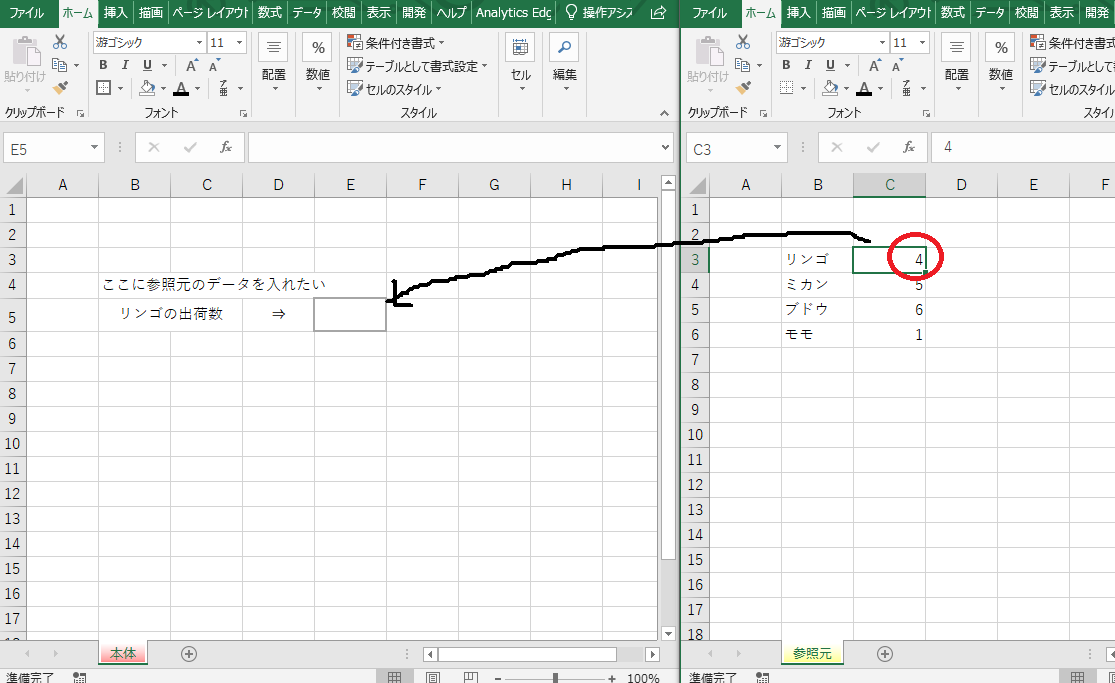
Task: Select column C header in right window
Action: coord(890,185)
